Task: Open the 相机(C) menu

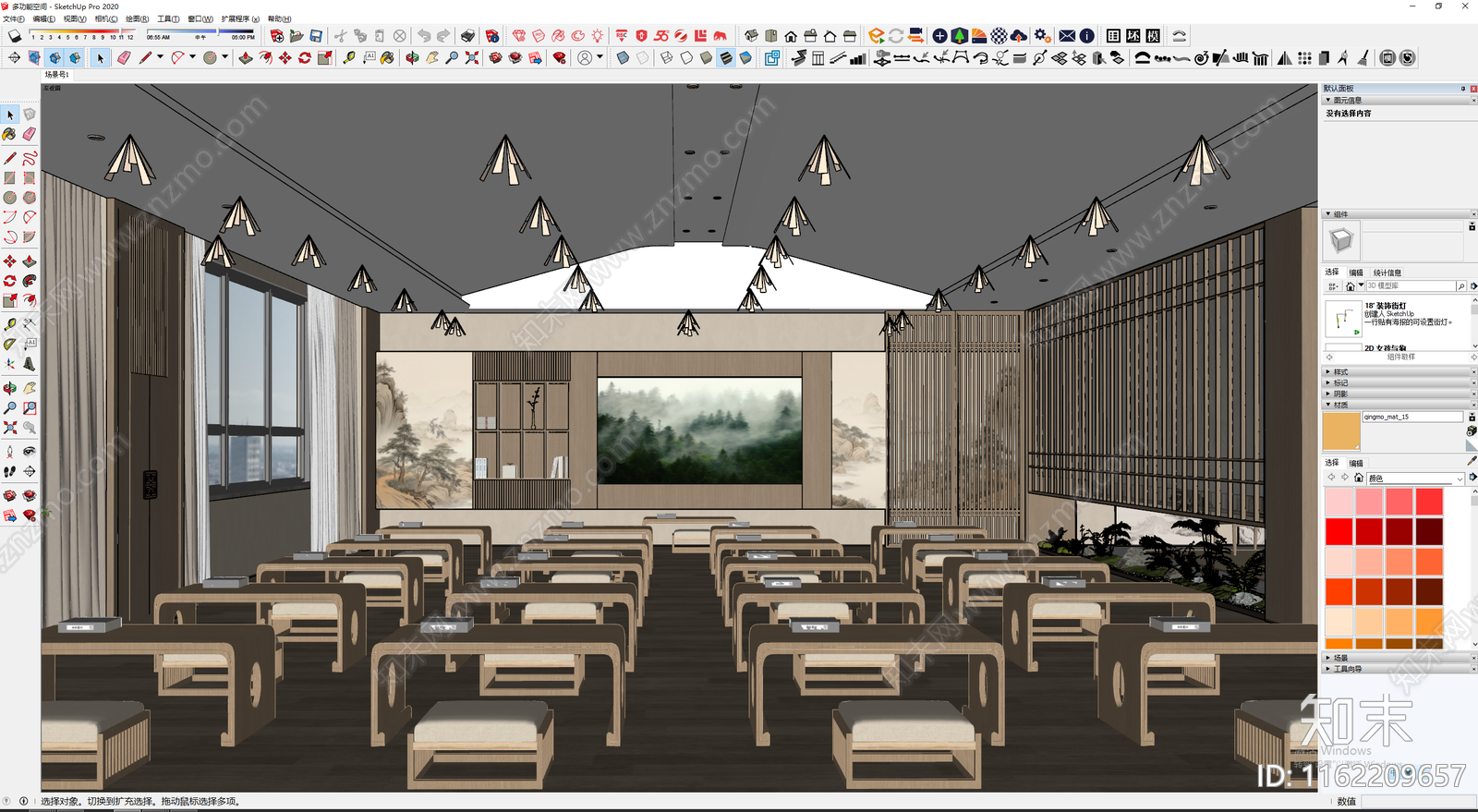Action: click(106, 18)
